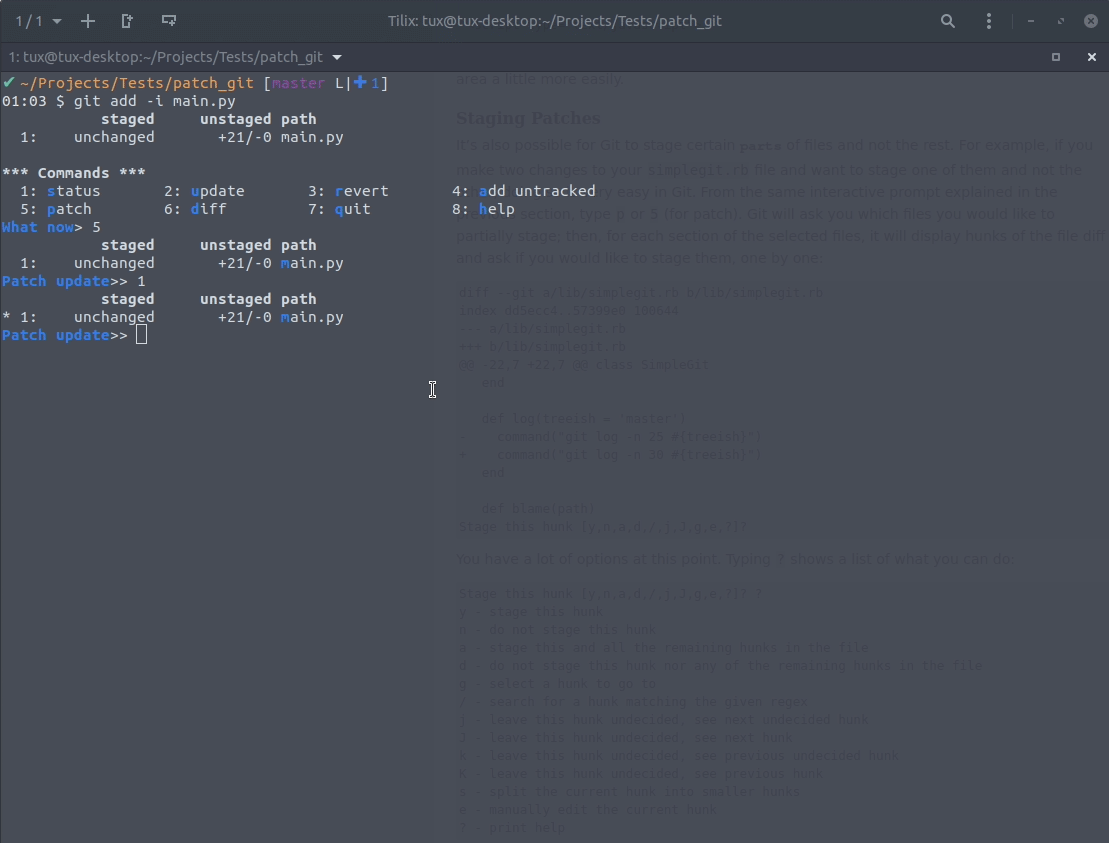
Task: Restore the Tilix window size
Action: point(1060,21)
